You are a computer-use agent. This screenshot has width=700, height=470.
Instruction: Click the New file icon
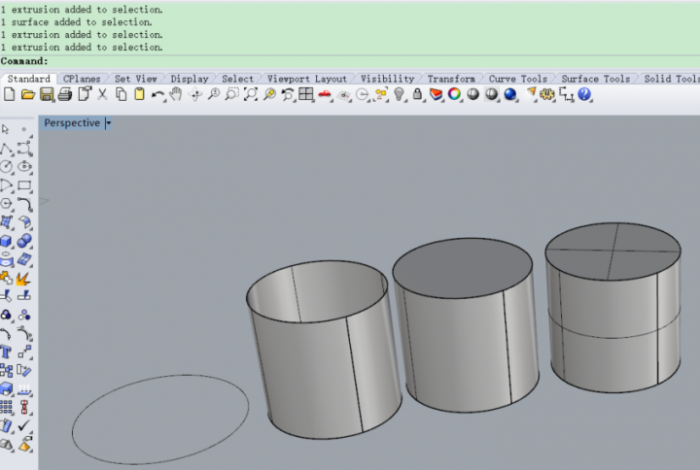pyautogui.click(x=9, y=94)
